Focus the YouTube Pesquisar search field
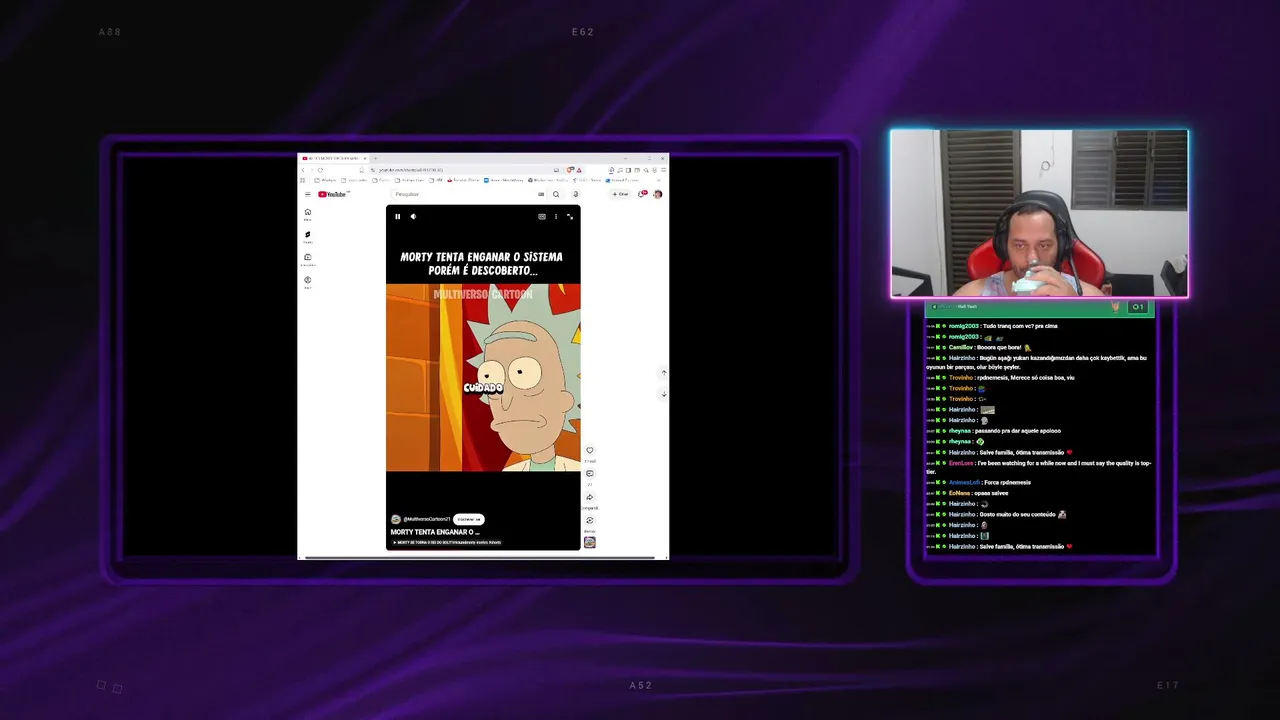 coord(465,194)
